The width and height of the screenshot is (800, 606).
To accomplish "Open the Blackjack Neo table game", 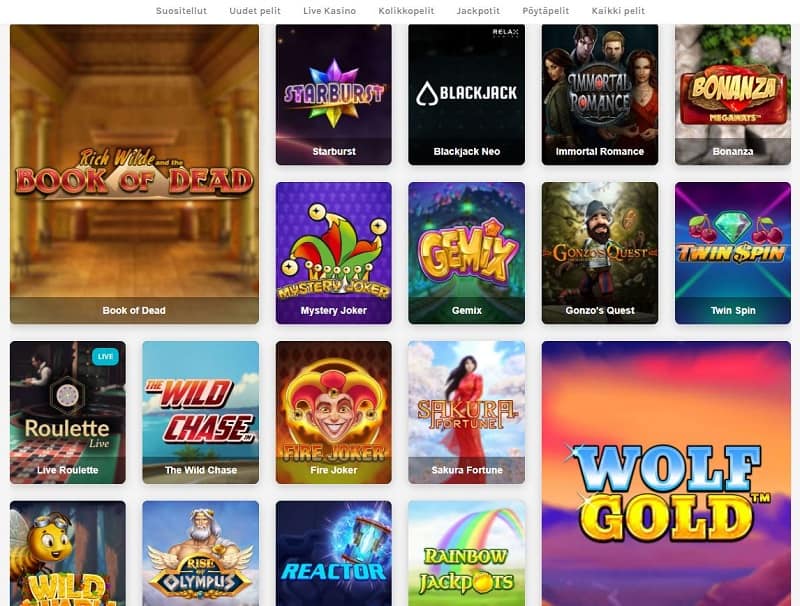I will pos(466,94).
